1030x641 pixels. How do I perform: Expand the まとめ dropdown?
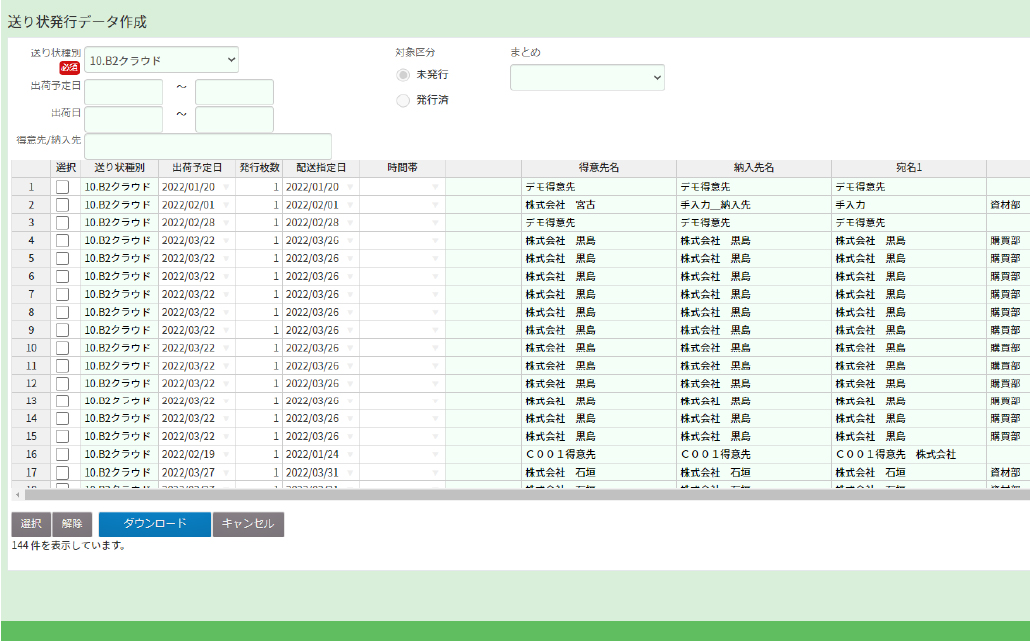click(x=587, y=77)
